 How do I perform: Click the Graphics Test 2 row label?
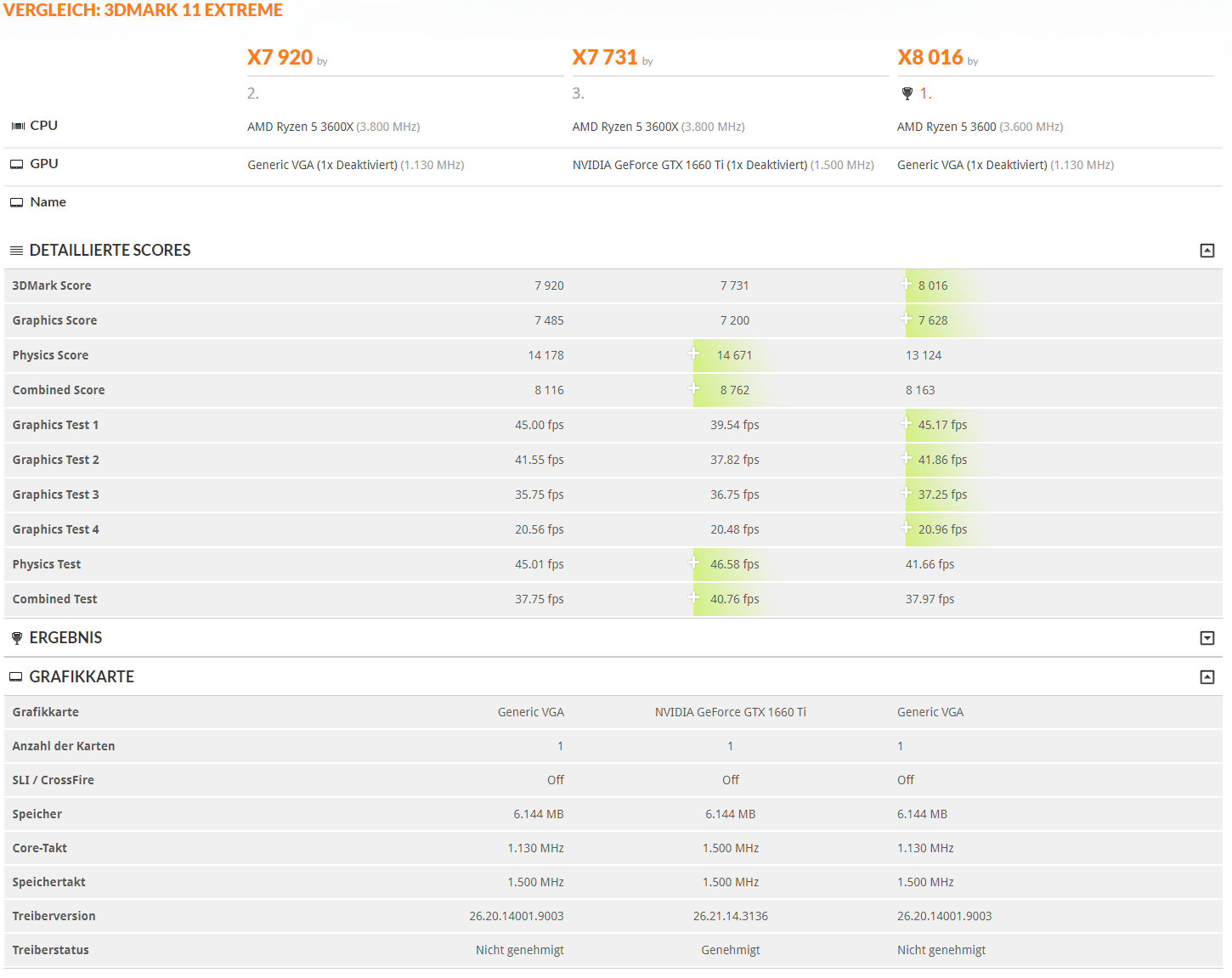pos(55,460)
